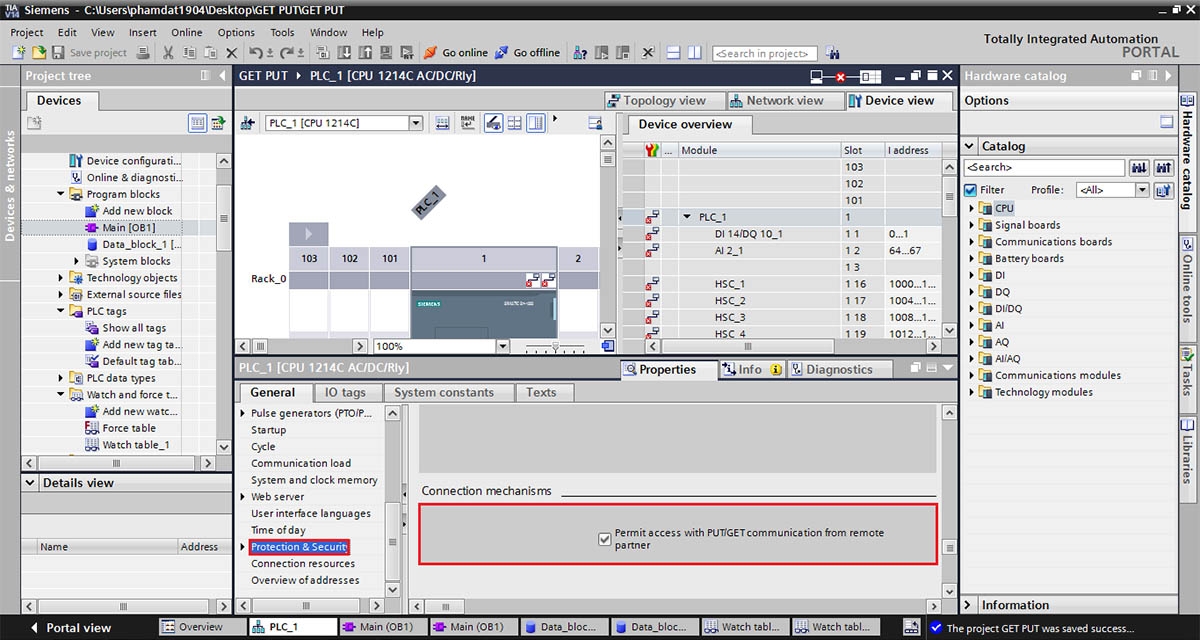This screenshot has width=1200, height=640.
Task: Click split editor horizontally icon
Action: tap(673, 53)
